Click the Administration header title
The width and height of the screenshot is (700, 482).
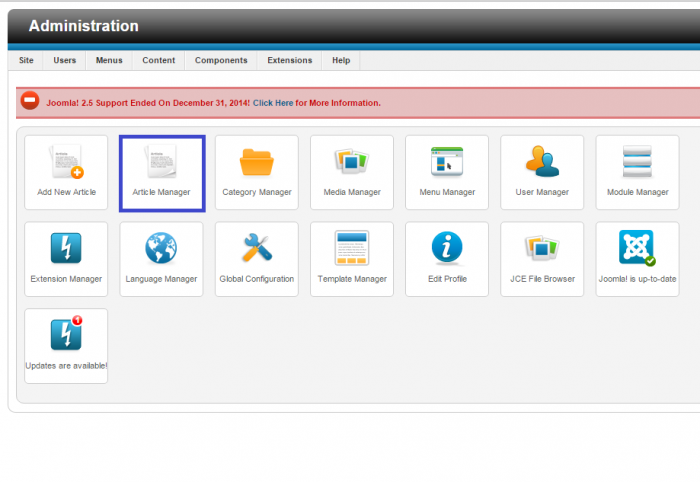(83, 26)
